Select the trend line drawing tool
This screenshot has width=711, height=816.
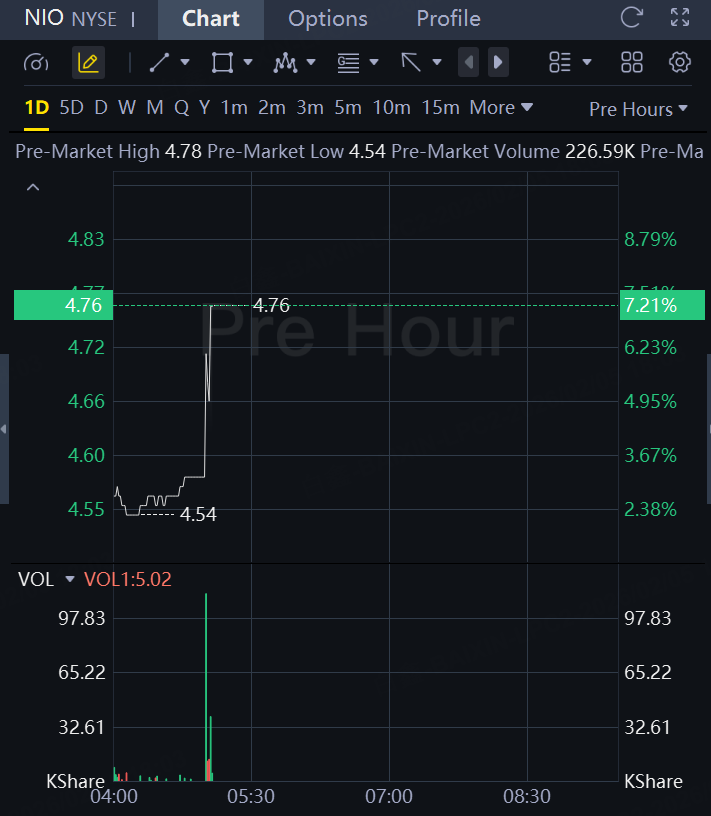pyautogui.click(x=159, y=62)
